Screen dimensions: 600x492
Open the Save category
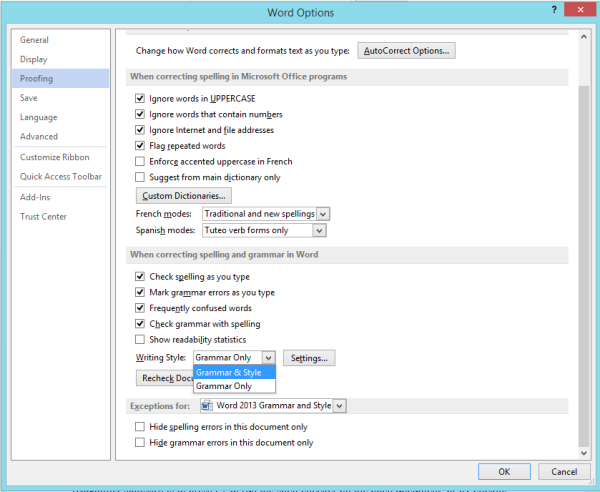pos(60,98)
